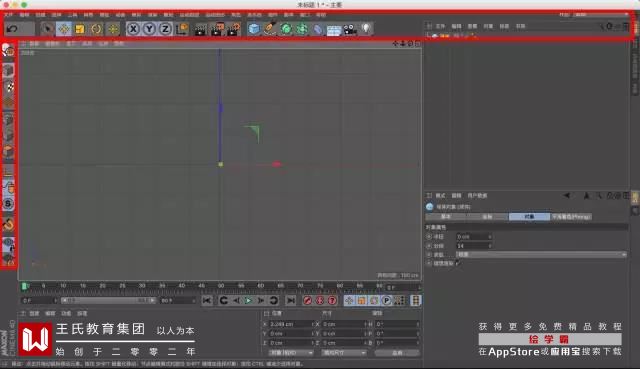Click the orange magnet workplane icon
Image resolution: width=640 pixels, height=369 pixels.
pyautogui.click(x=8, y=224)
